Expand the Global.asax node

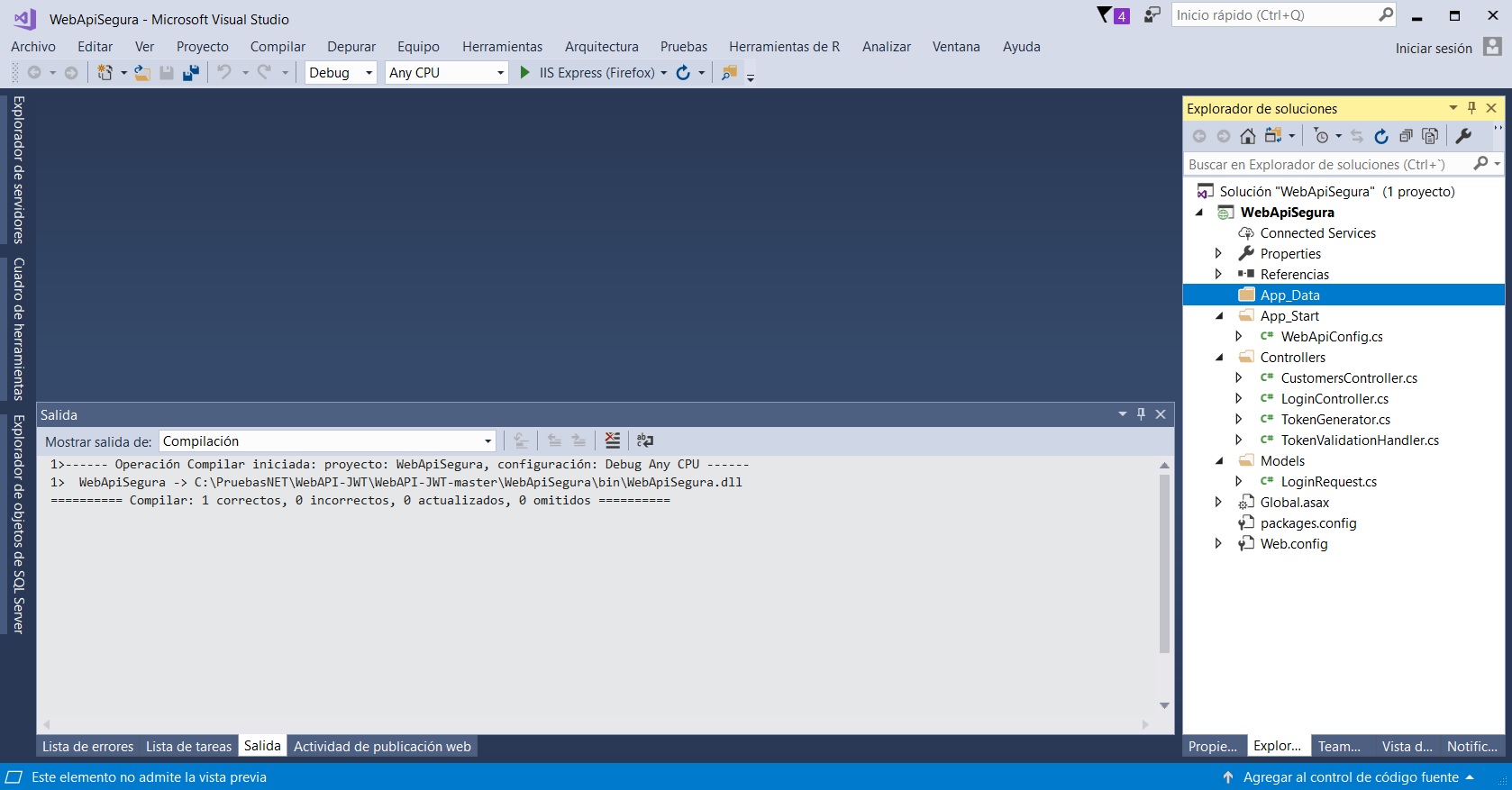click(1218, 502)
